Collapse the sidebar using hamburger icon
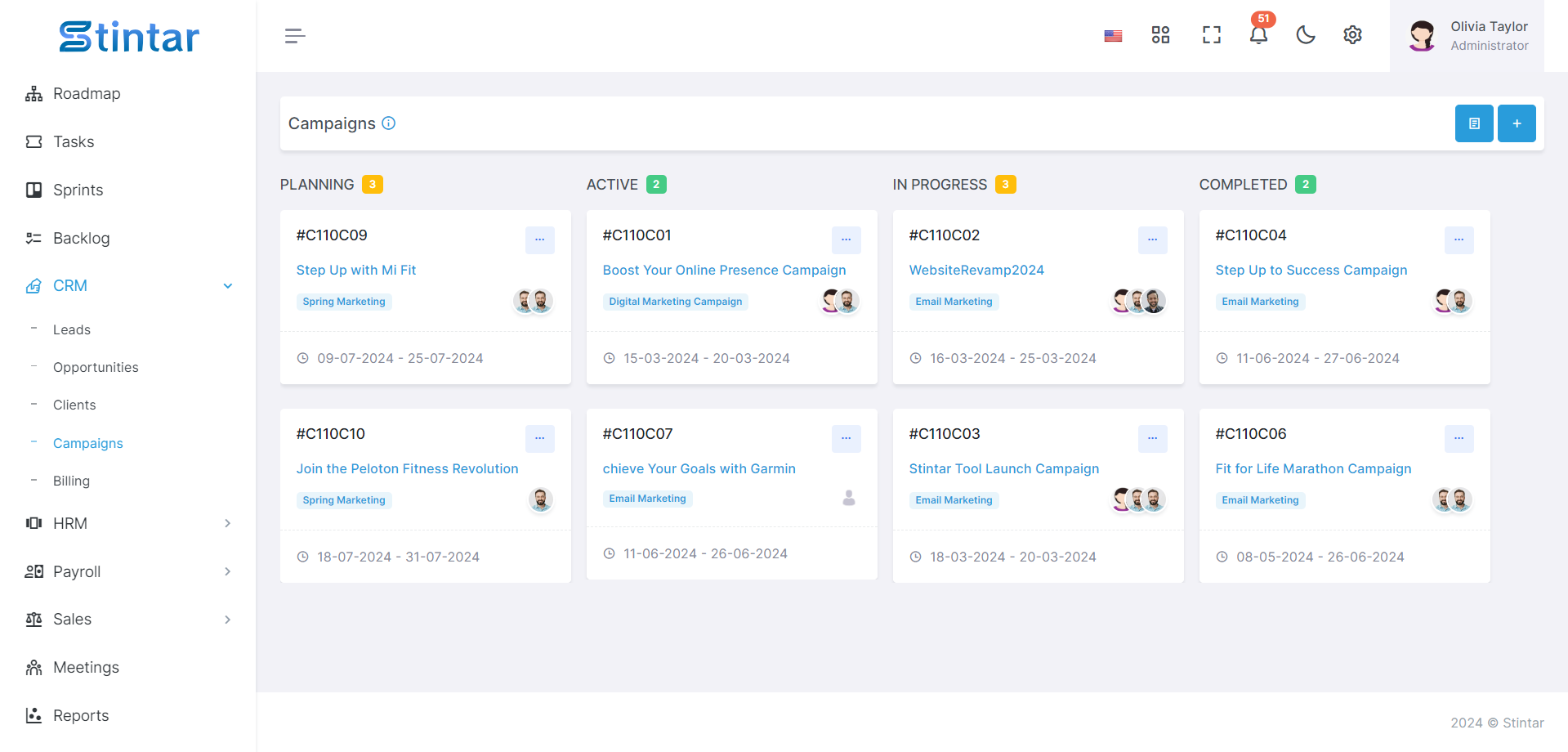The width and height of the screenshot is (1568, 752). click(x=295, y=36)
